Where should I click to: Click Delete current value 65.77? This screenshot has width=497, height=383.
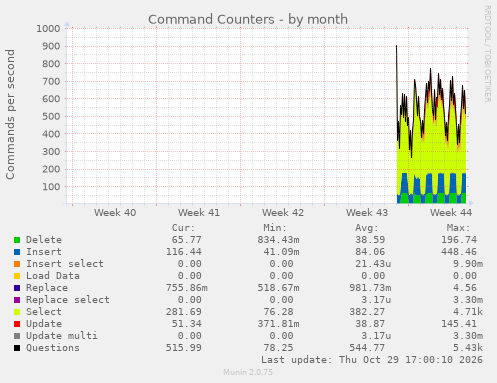(187, 240)
